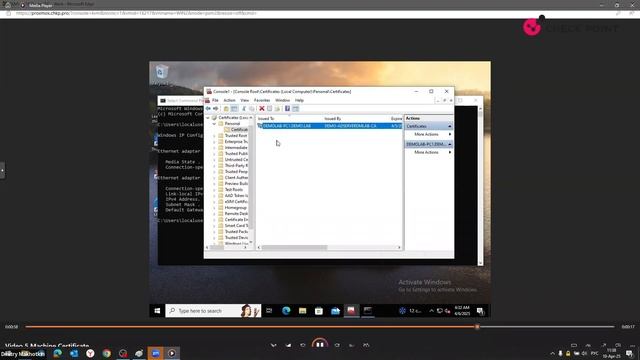Image resolution: width=640 pixels, height=360 pixels.
Task: Show hidden icons in VM system tray
Action: (x=431, y=311)
